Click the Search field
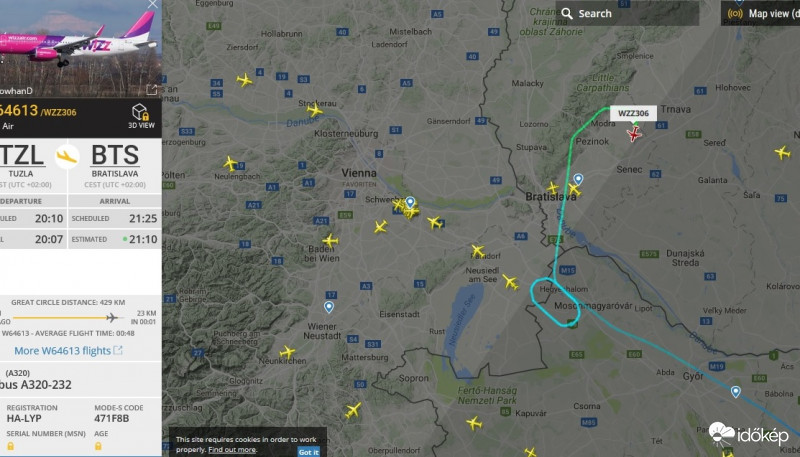 click(627, 13)
